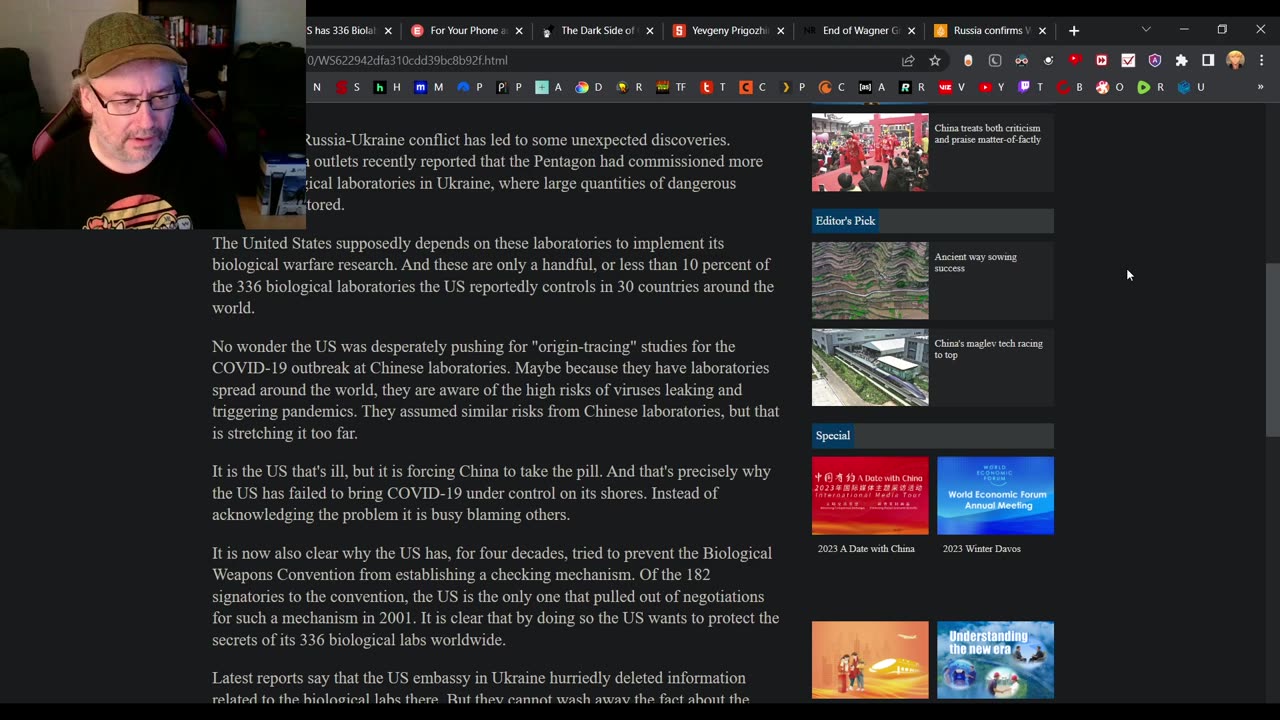Open the Twitch 'T' bookmark

point(1030,87)
